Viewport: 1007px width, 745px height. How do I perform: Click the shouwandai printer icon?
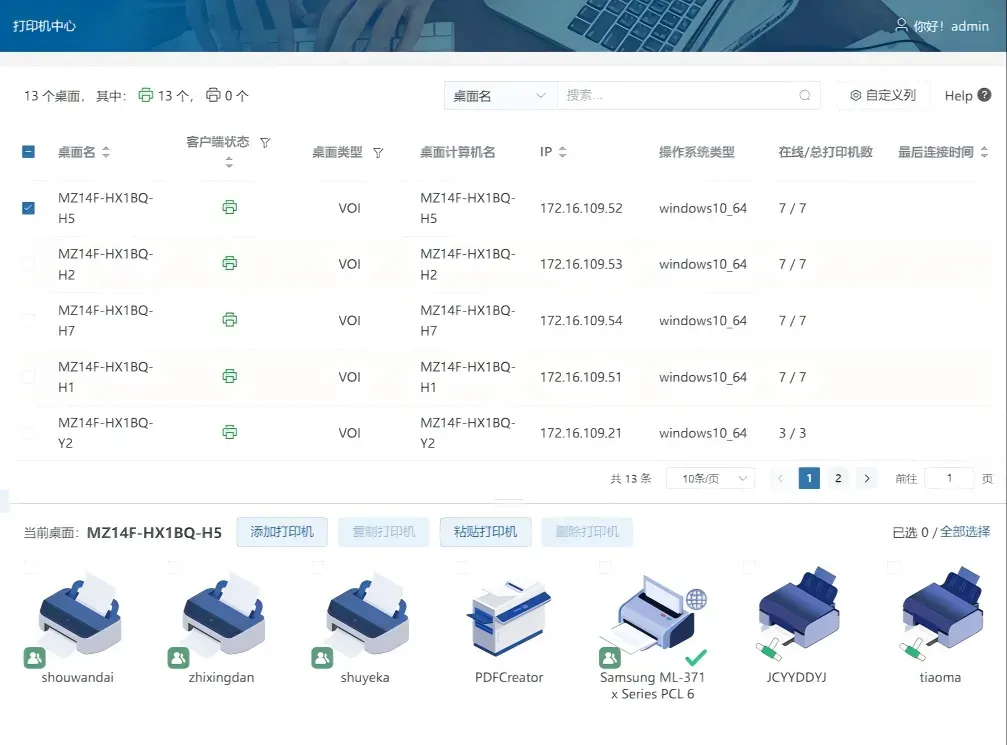click(78, 616)
